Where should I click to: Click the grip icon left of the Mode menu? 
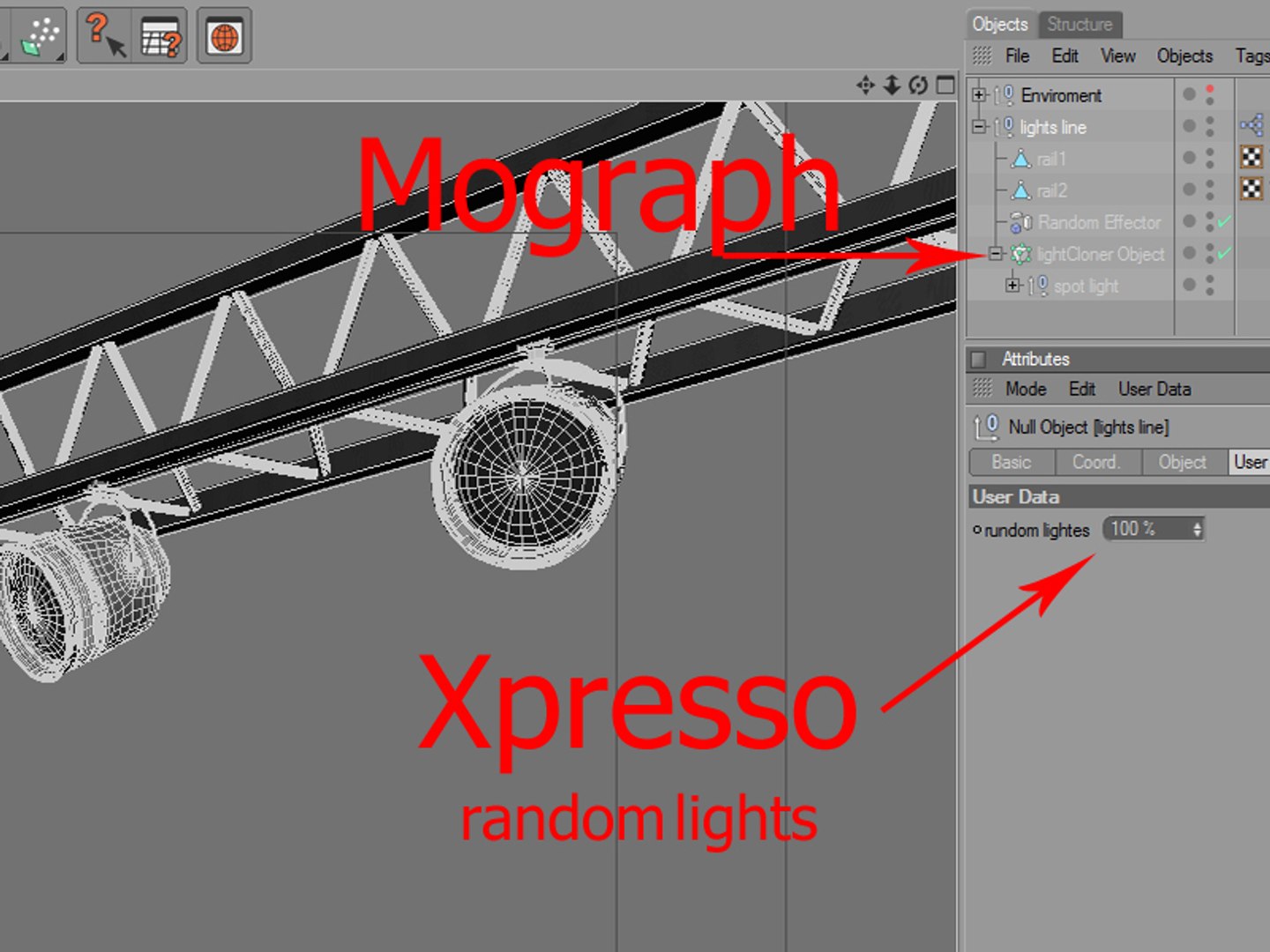[982, 389]
